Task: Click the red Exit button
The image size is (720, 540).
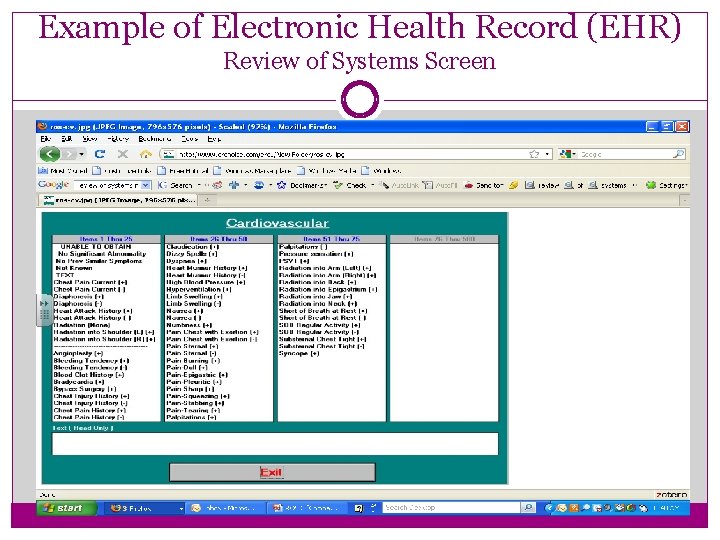Action: [272, 472]
